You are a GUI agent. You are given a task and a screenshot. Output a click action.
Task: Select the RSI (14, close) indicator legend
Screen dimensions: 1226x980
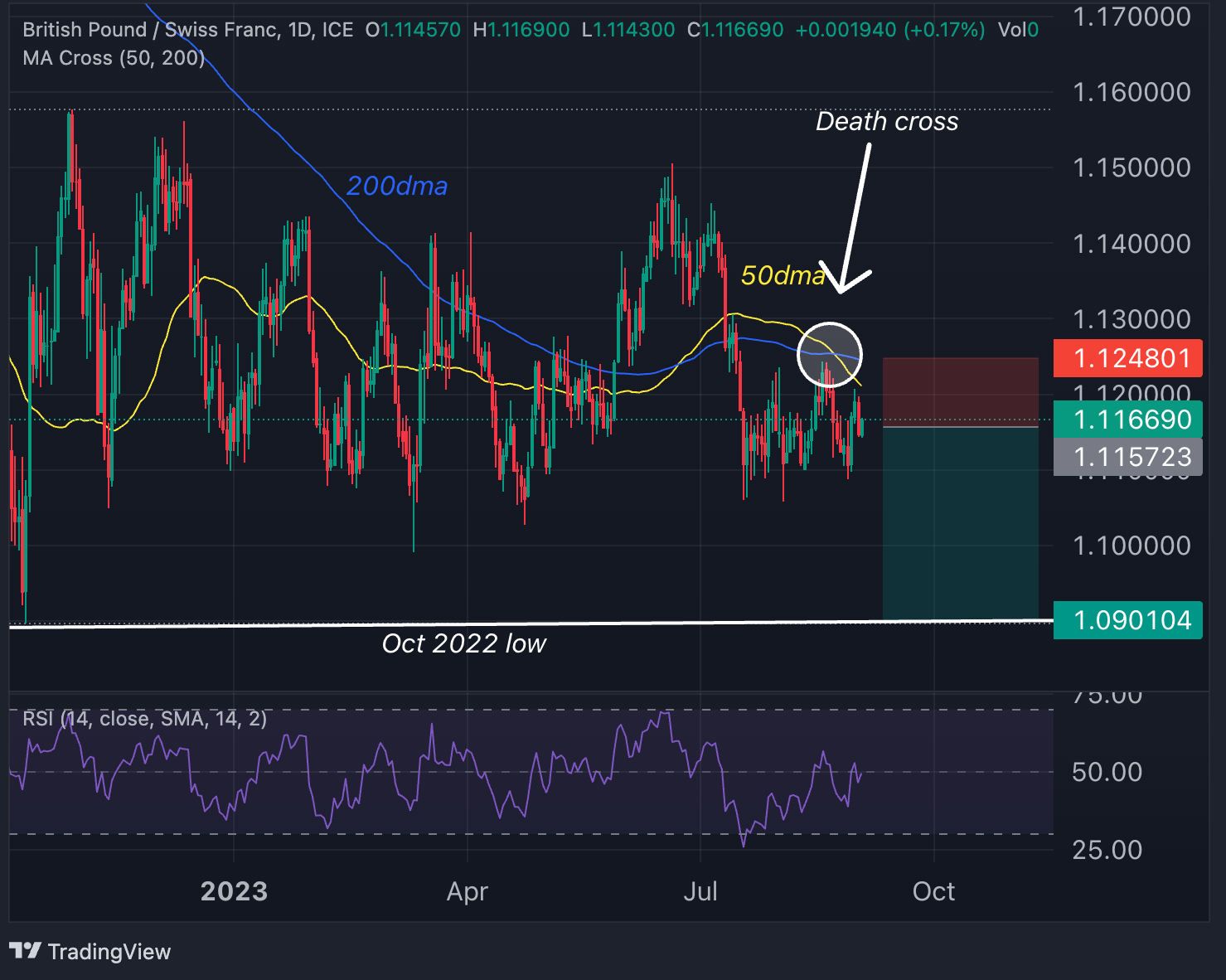click(143, 719)
